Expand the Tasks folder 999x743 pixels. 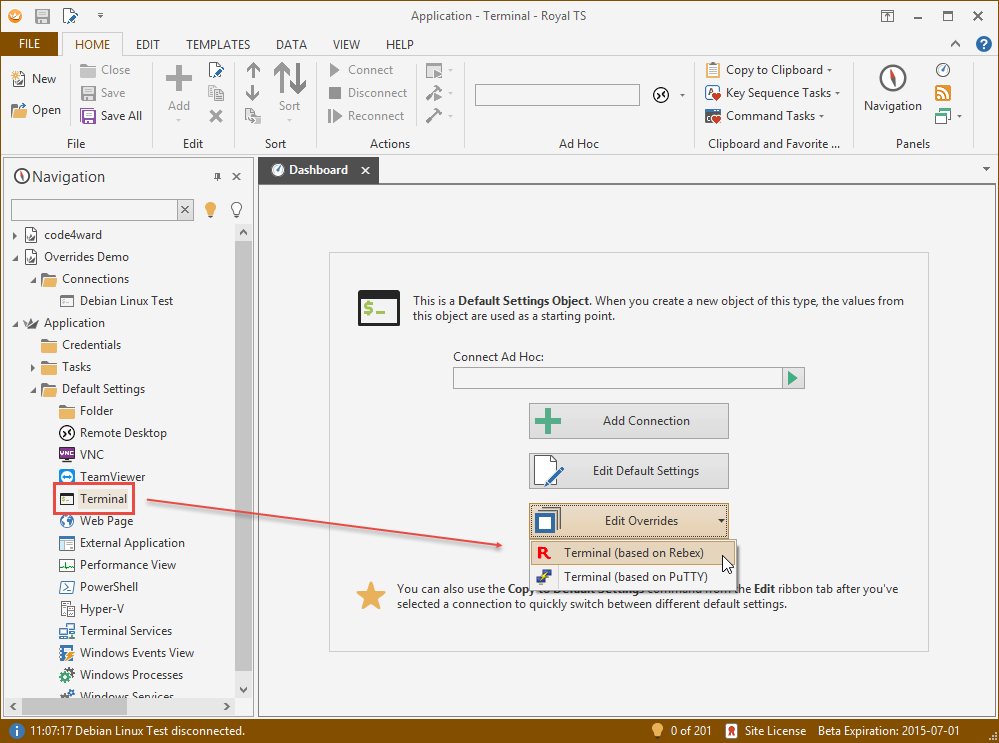coord(32,368)
